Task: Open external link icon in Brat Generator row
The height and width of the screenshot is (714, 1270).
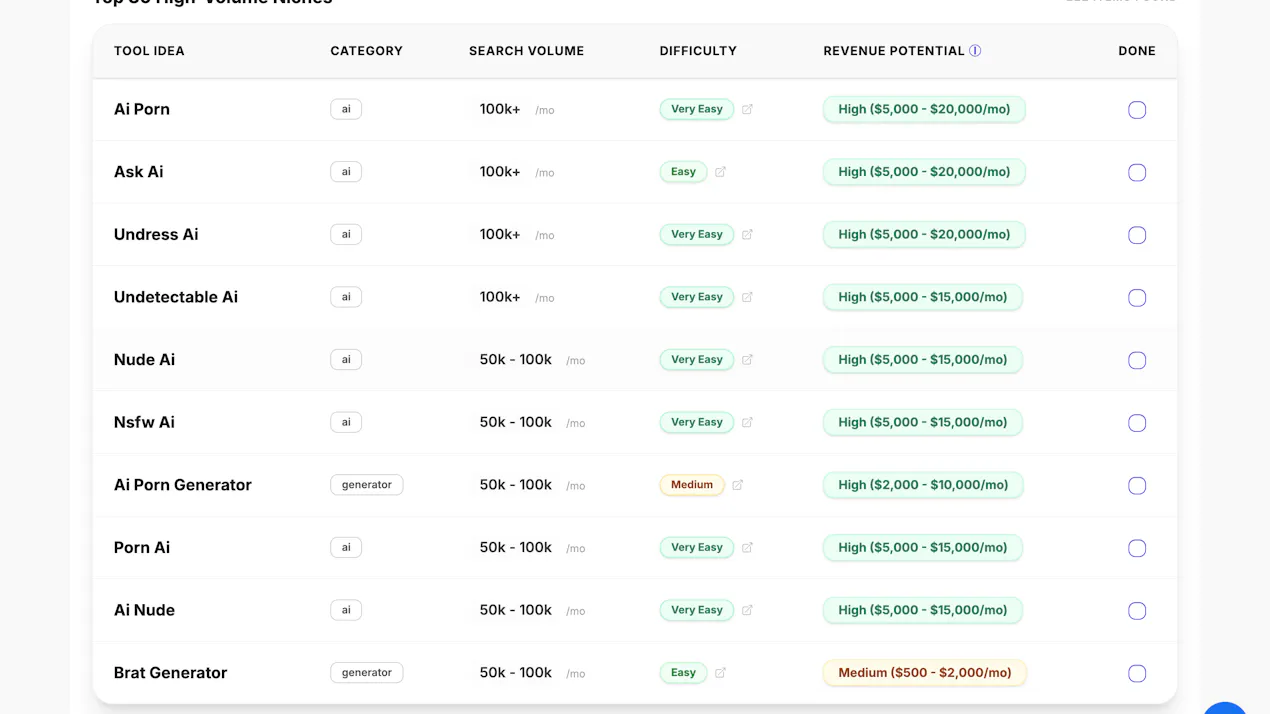Action: (x=720, y=673)
